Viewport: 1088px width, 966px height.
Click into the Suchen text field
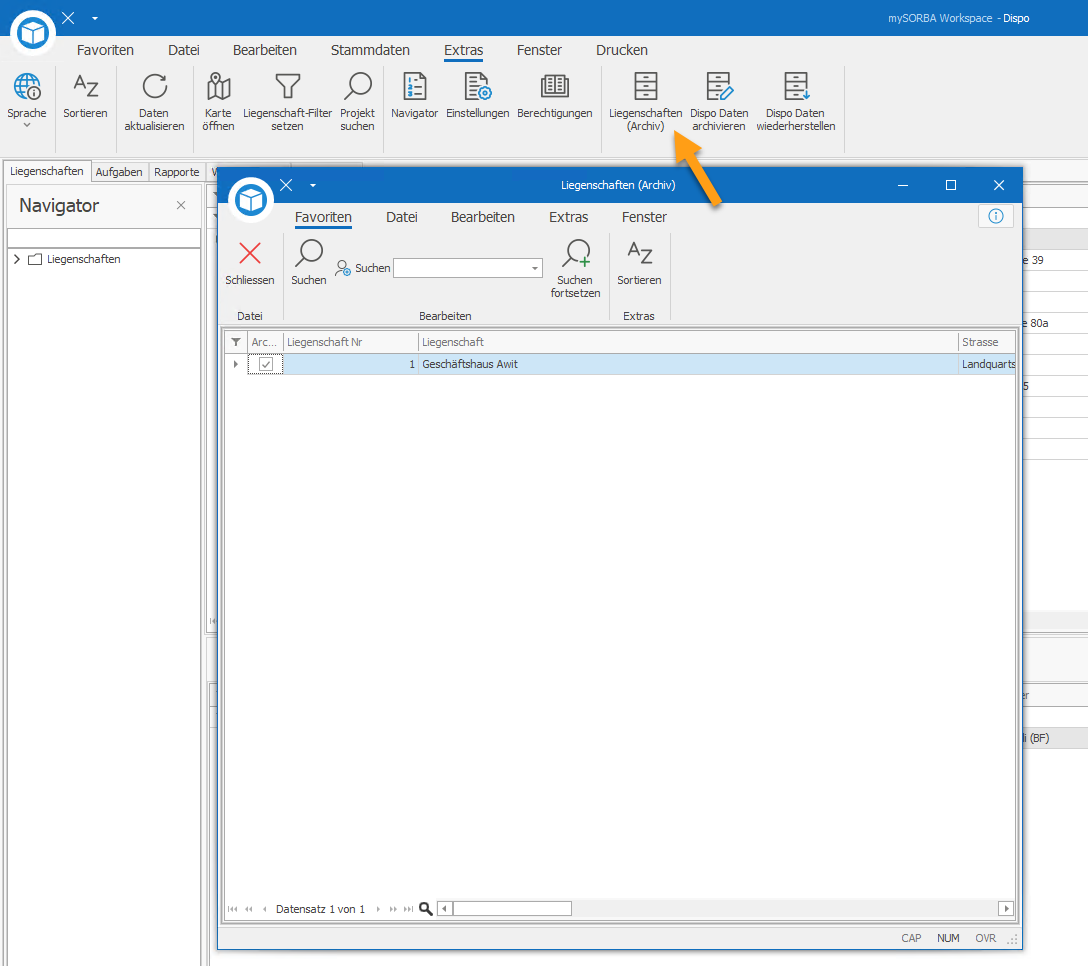461,268
